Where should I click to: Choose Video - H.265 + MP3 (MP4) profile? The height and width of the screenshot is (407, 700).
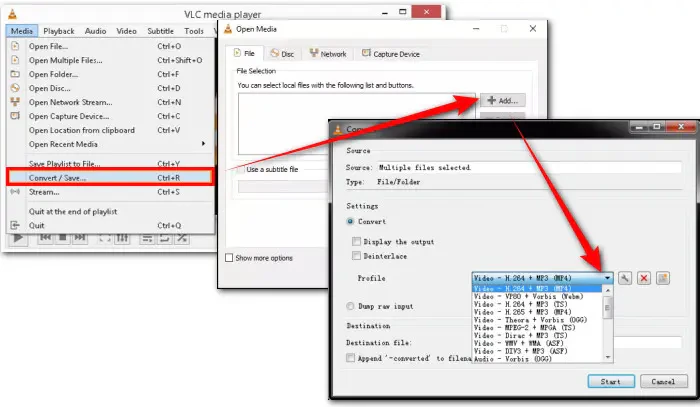(x=539, y=312)
